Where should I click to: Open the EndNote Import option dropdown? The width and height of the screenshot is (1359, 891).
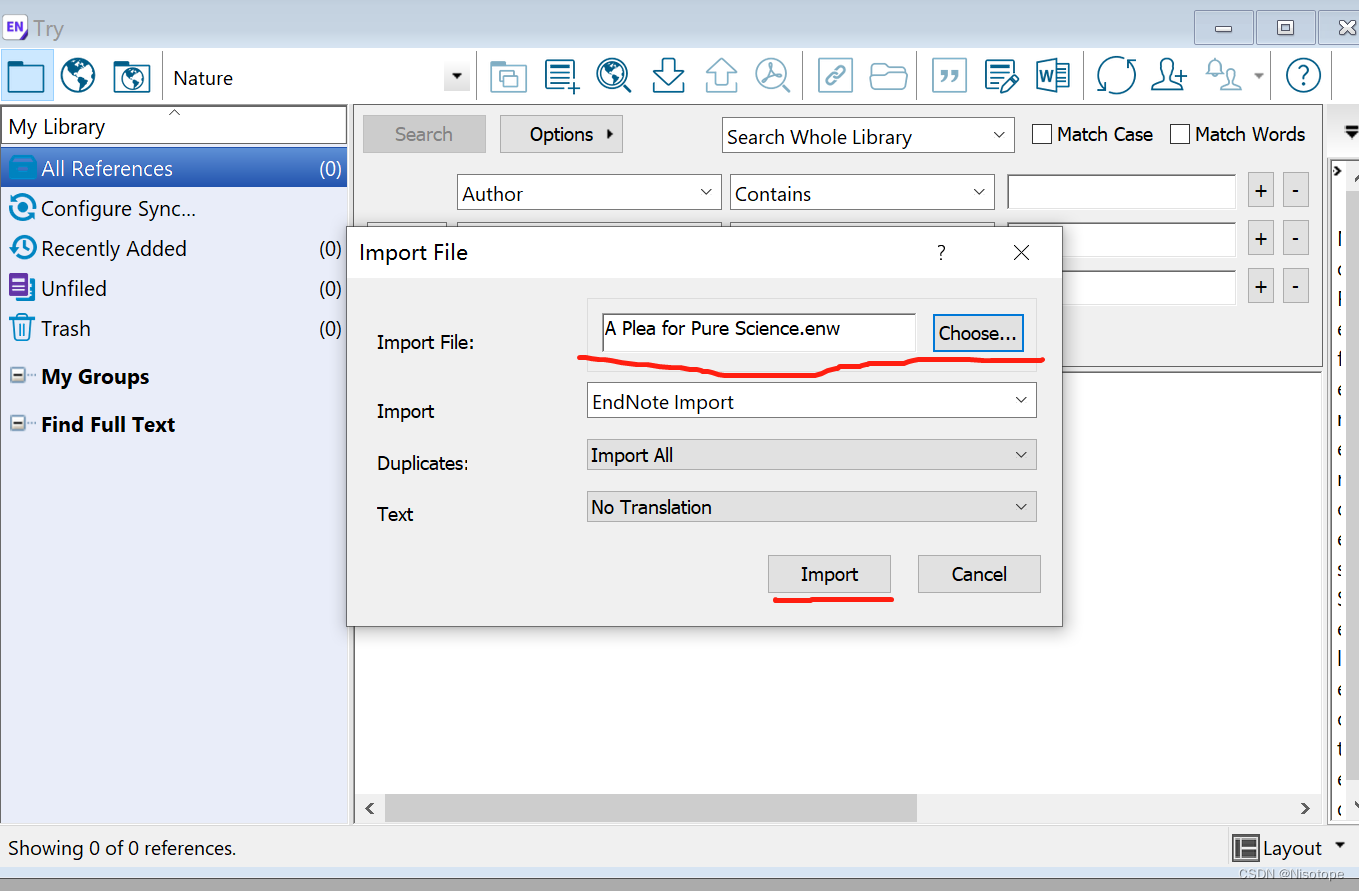point(812,401)
